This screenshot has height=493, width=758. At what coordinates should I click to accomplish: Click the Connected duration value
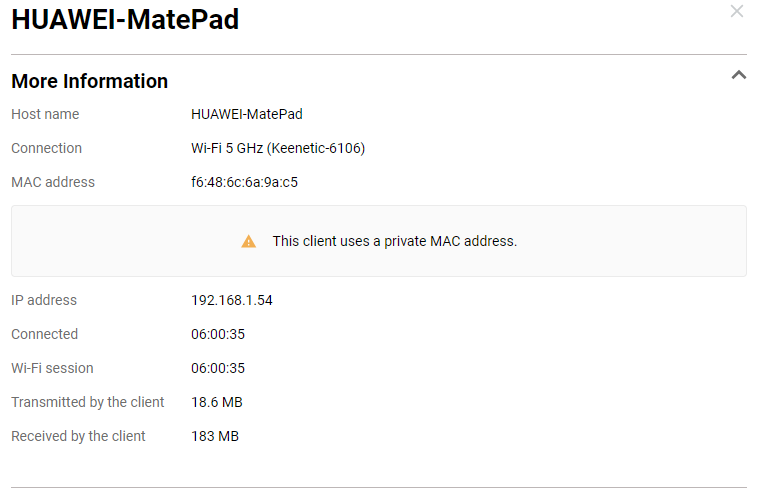coord(218,334)
